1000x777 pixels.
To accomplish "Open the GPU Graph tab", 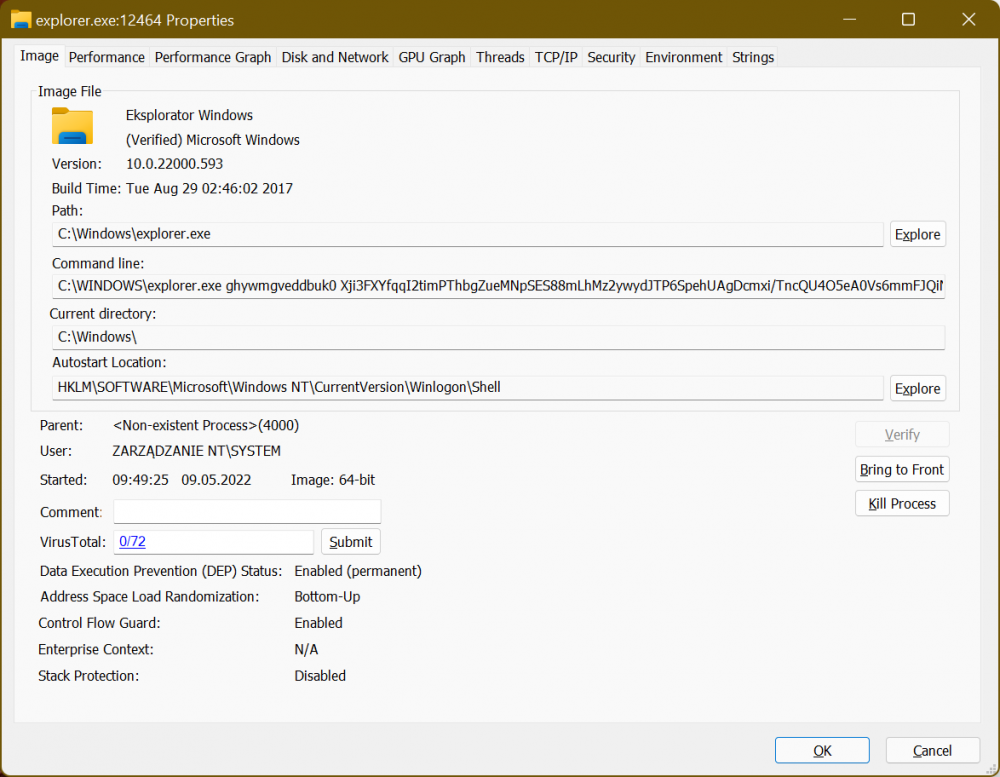I will click(x=432, y=57).
